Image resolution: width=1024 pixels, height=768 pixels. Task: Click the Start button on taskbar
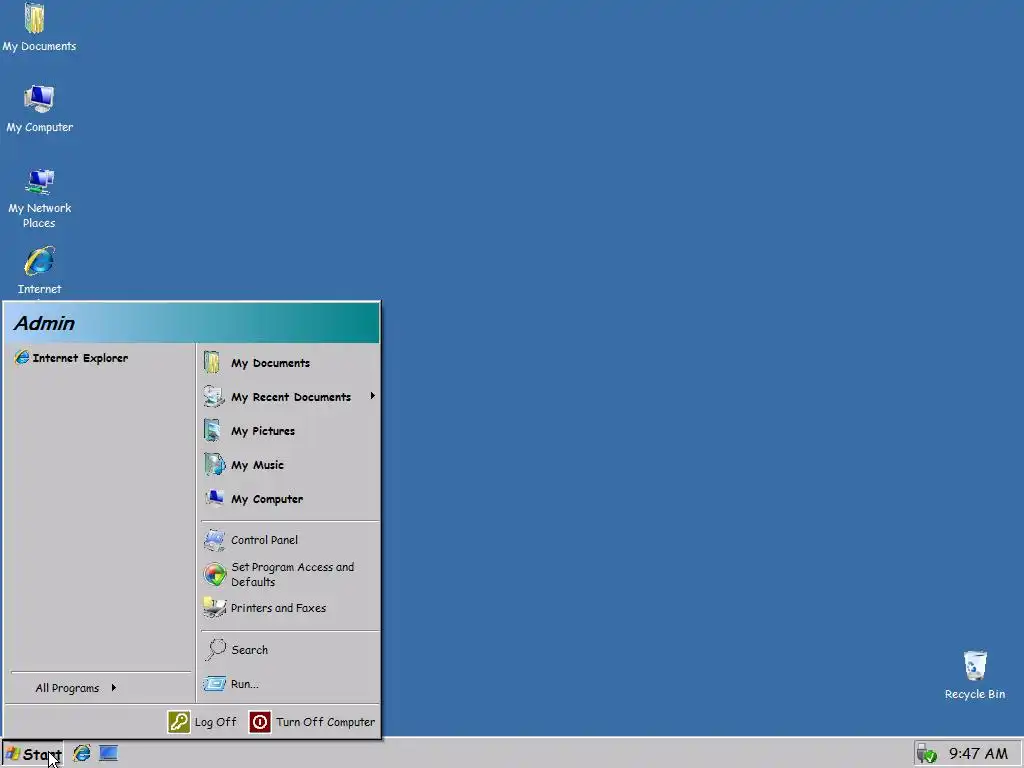point(33,754)
